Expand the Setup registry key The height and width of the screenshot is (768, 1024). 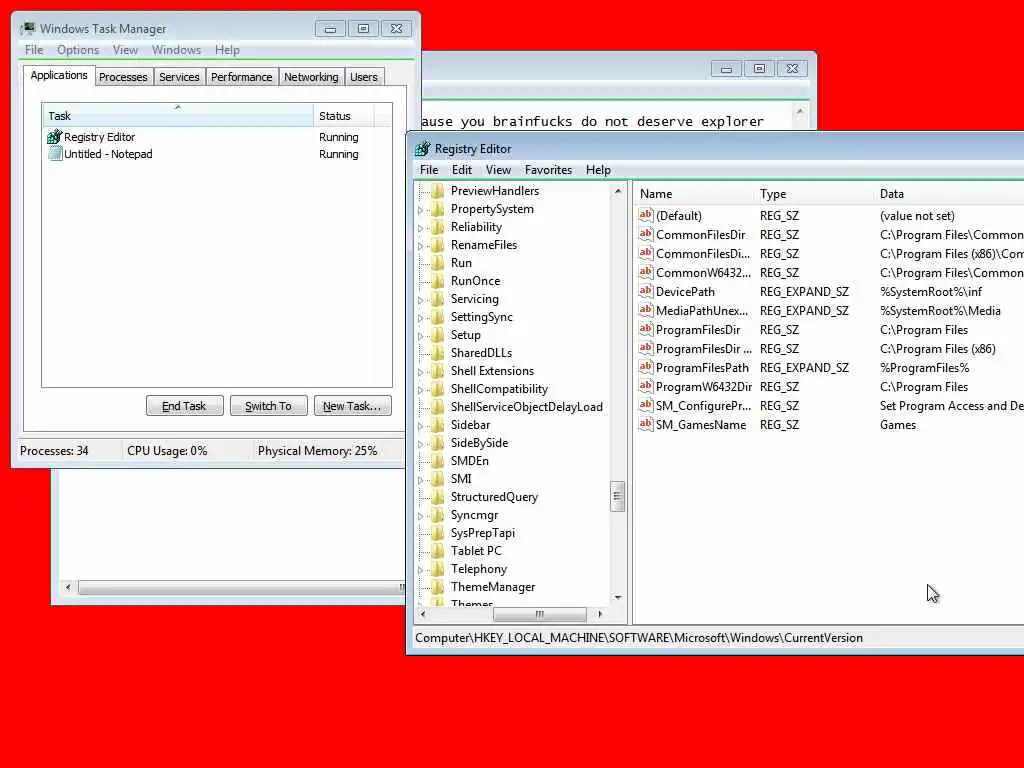pyautogui.click(x=421, y=336)
